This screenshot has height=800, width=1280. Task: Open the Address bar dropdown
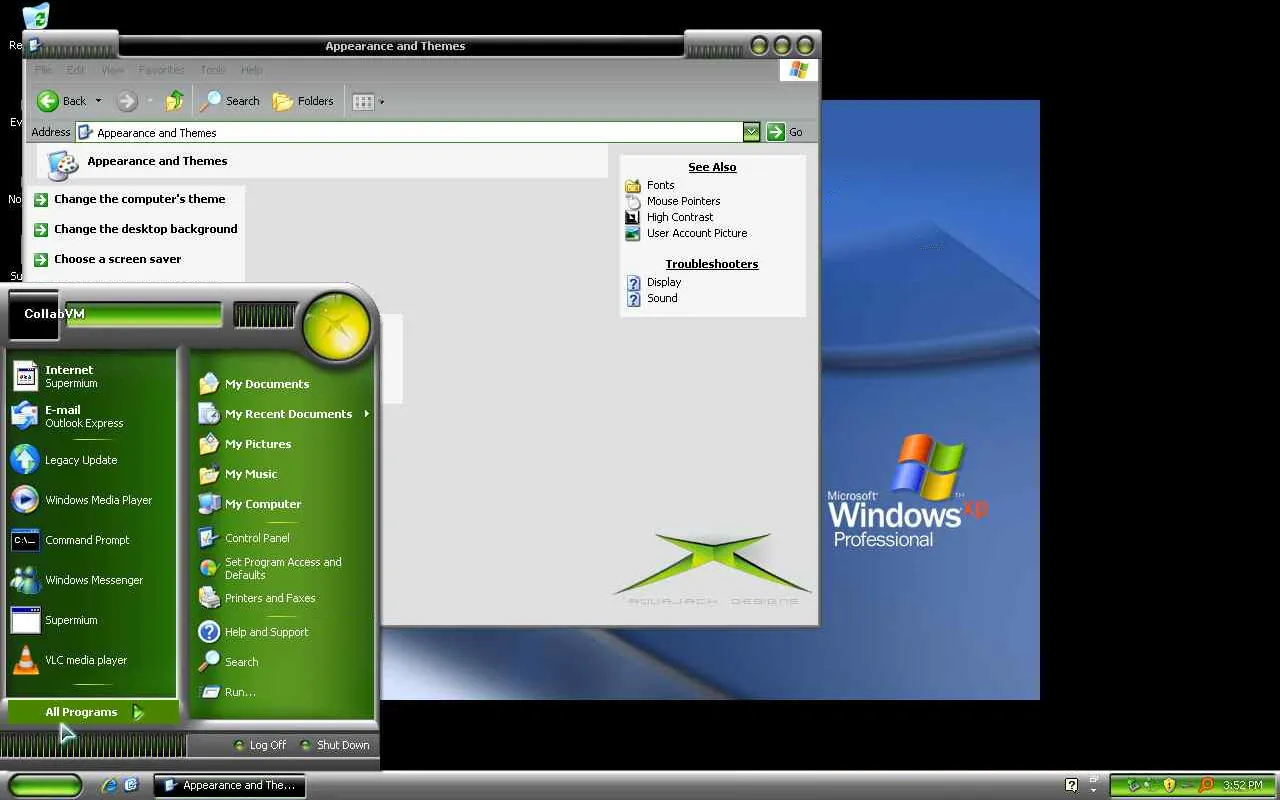[x=752, y=132]
